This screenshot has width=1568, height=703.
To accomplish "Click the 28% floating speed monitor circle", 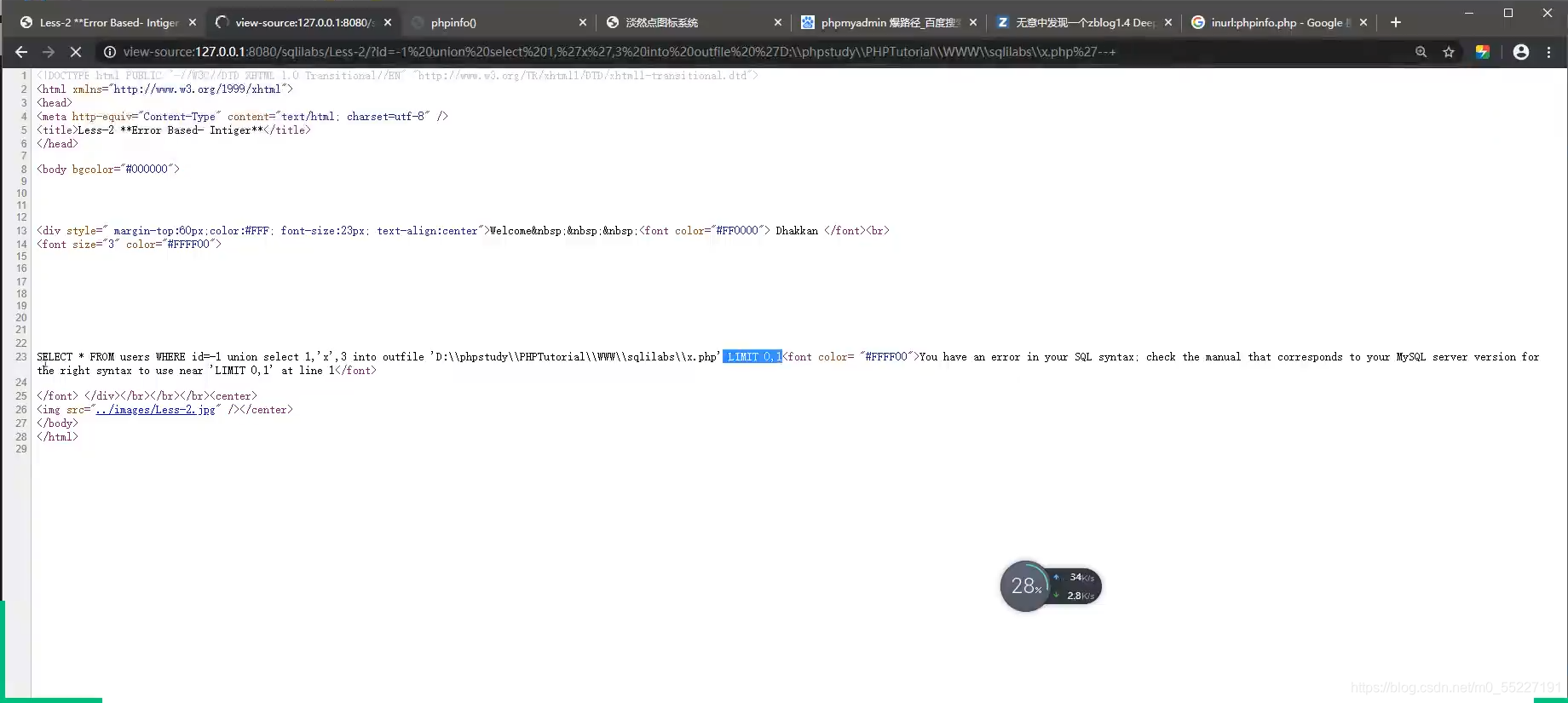I will tap(1025, 586).
